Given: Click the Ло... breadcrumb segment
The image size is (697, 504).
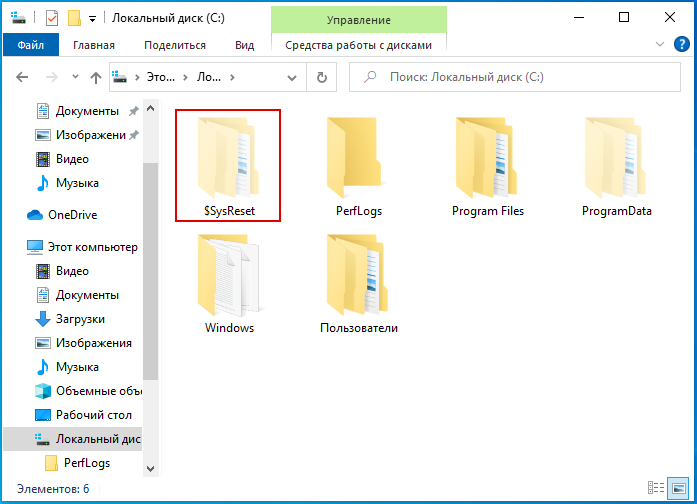Looking at the screenshot, I should point(209,77).
